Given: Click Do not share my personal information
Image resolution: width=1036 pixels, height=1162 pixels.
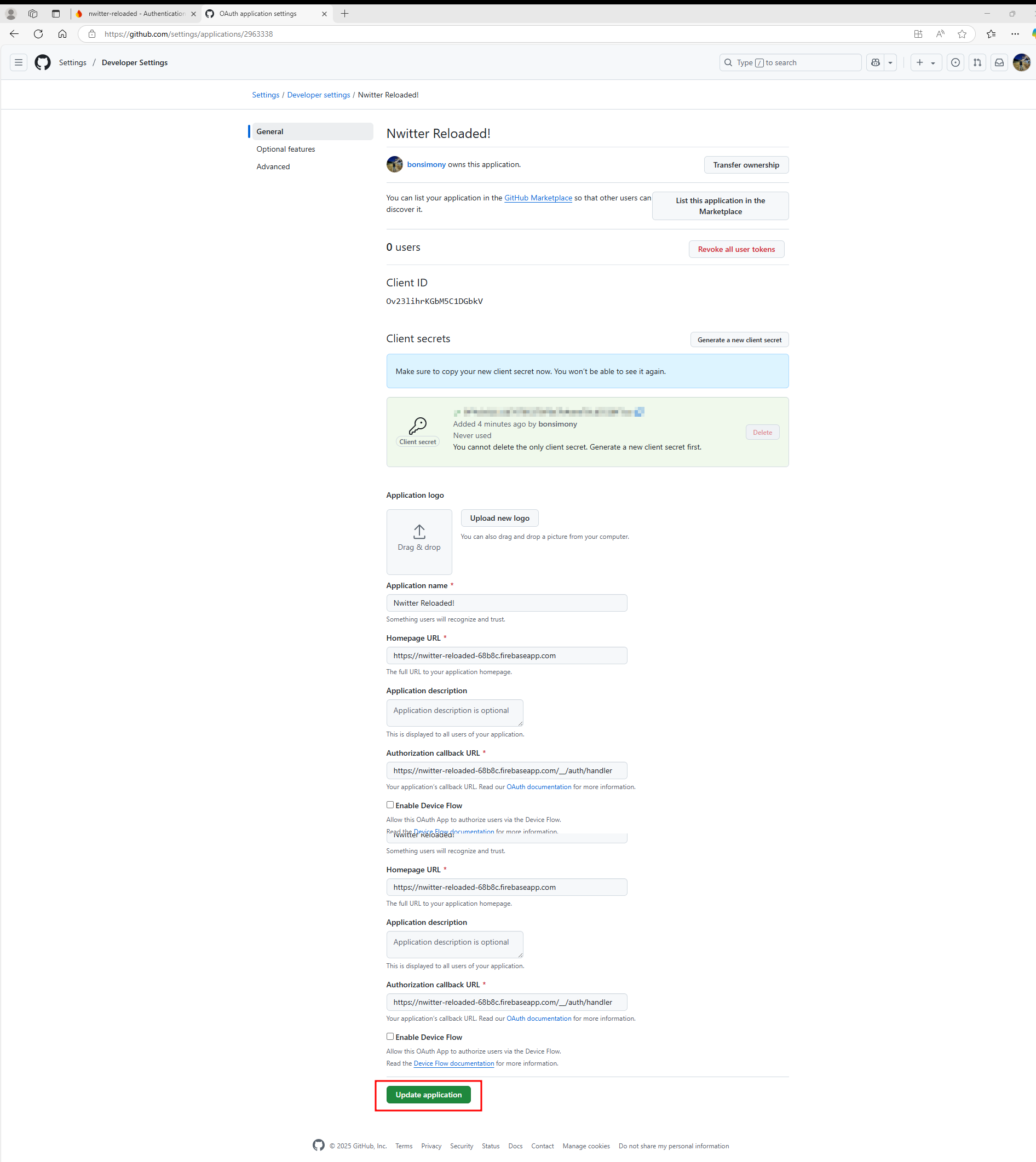Looking at the screenshot, I should 674,1146.
